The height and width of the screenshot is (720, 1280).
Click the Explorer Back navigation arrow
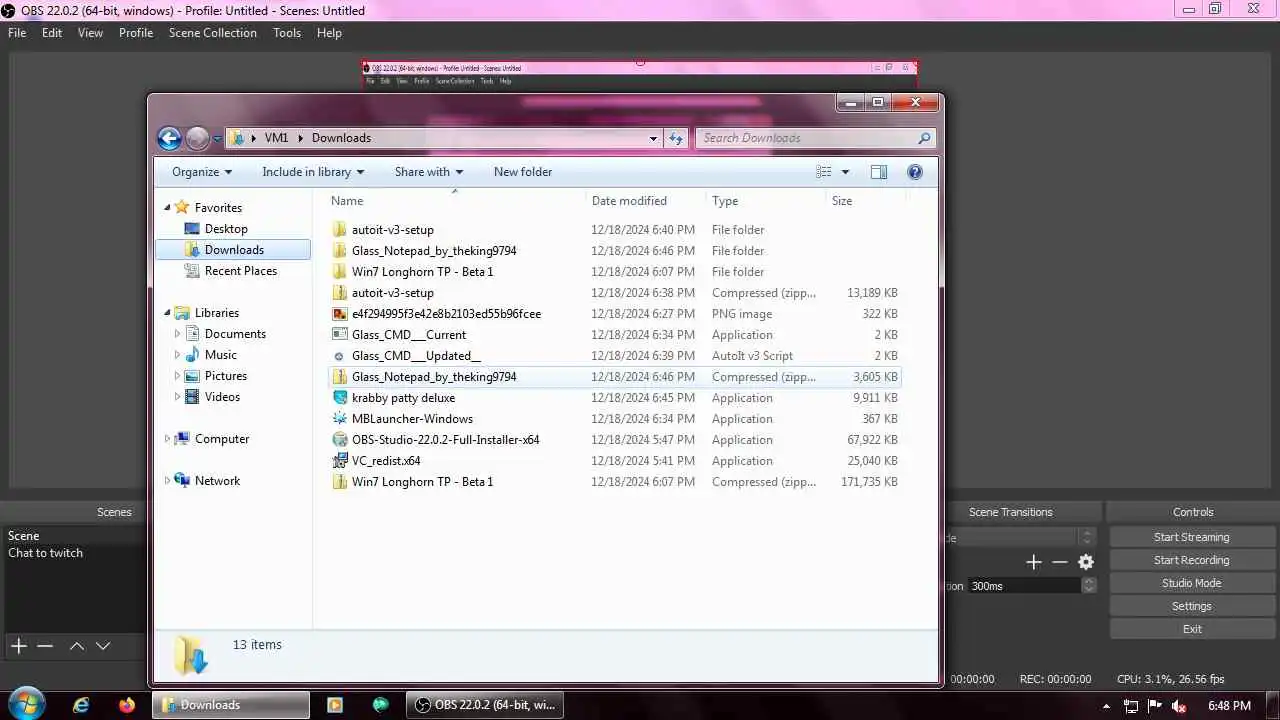169,138
